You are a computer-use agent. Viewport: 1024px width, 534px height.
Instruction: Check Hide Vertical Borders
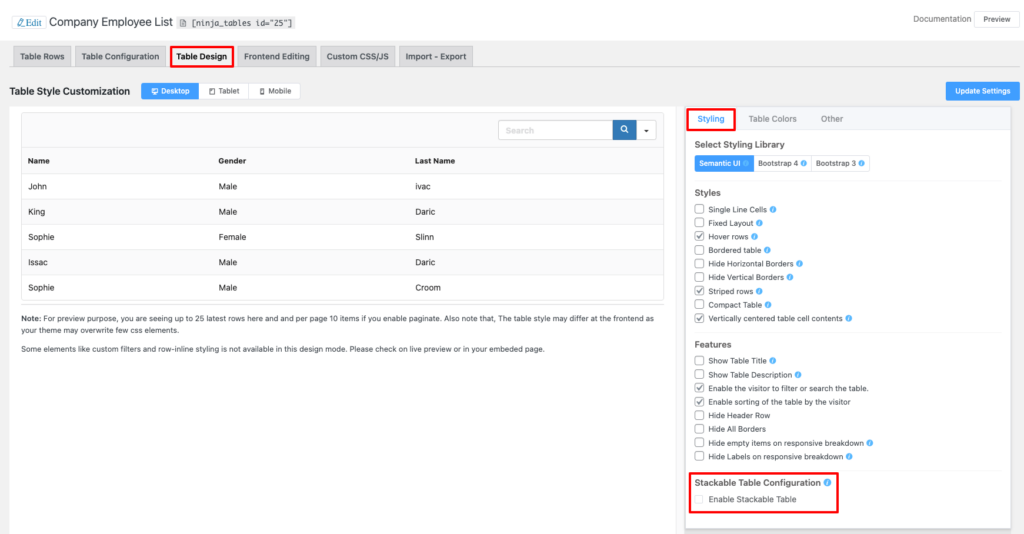699,277
